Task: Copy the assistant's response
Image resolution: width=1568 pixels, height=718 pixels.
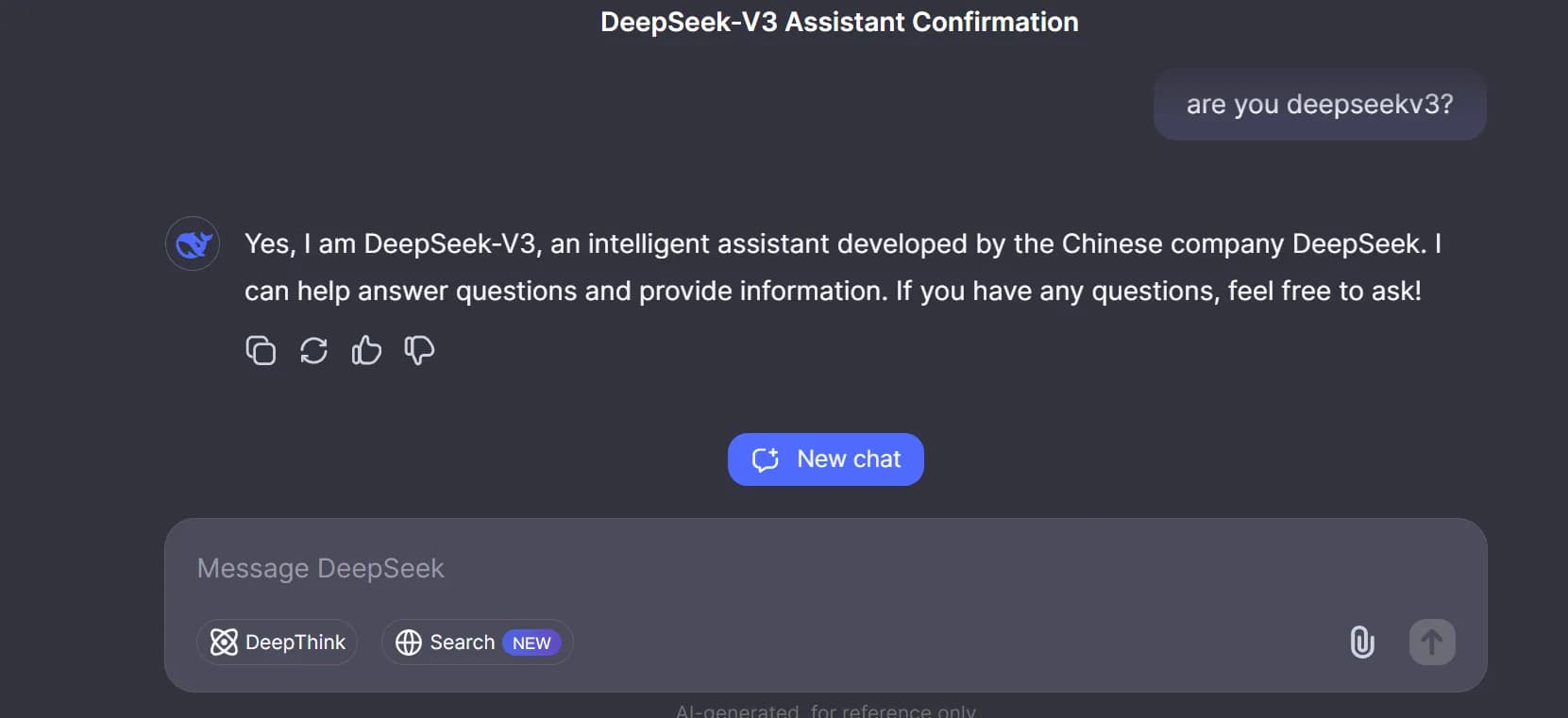Action: point(261,350)
